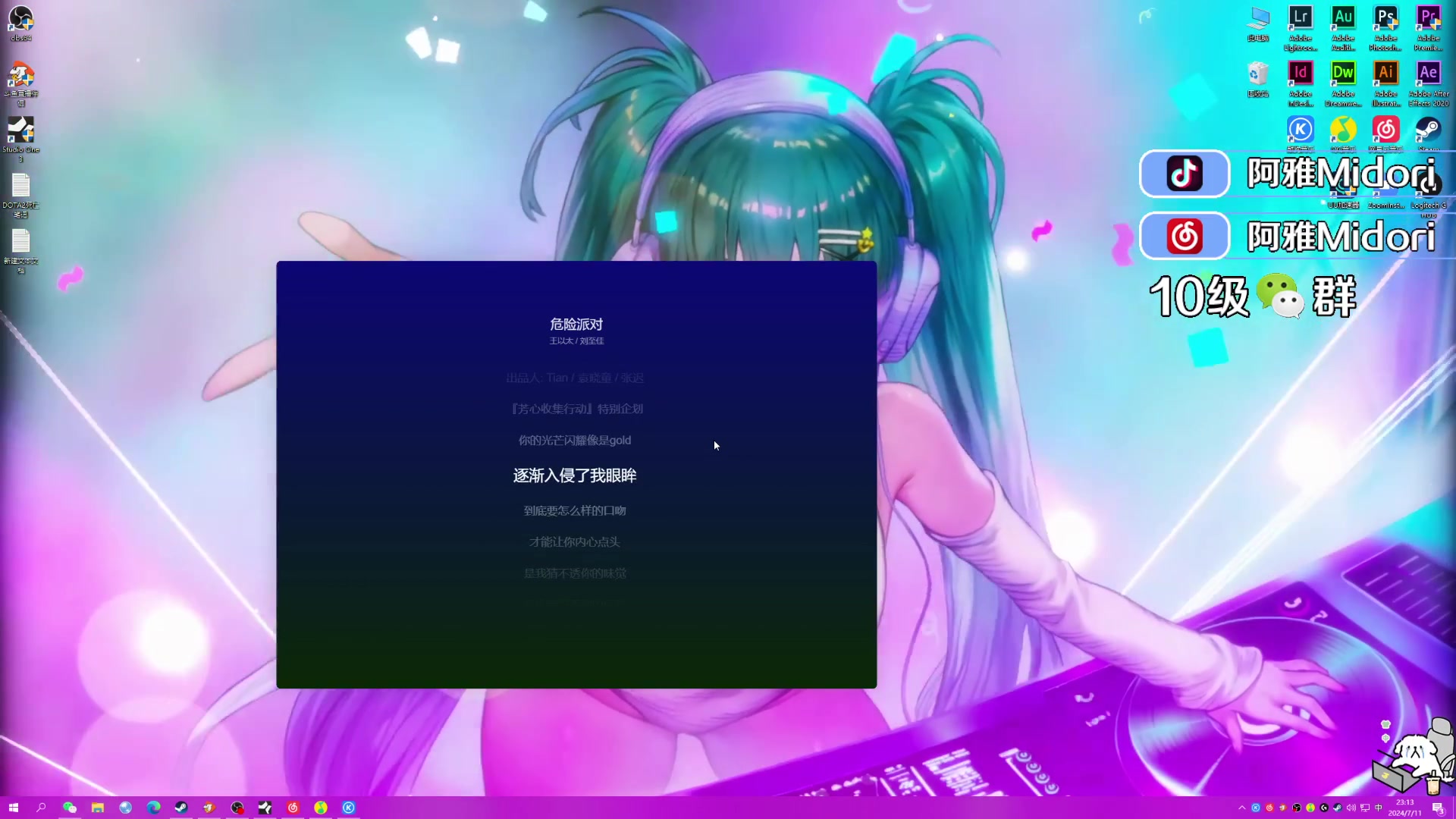
Task: Switch to Studio One in the taskbar
Action: [x=265, y=808]
